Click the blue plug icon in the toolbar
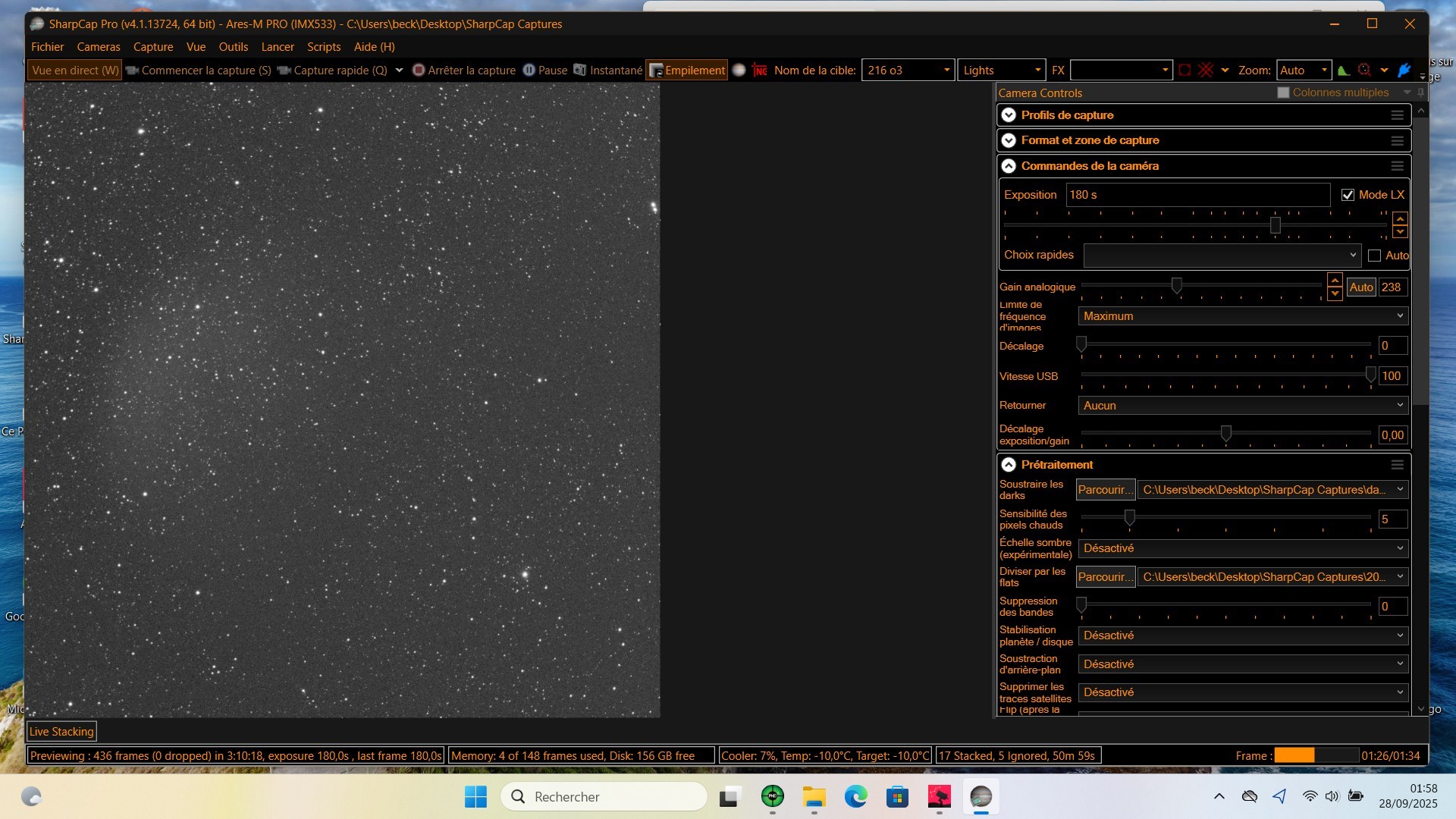 pos(1404,70)
